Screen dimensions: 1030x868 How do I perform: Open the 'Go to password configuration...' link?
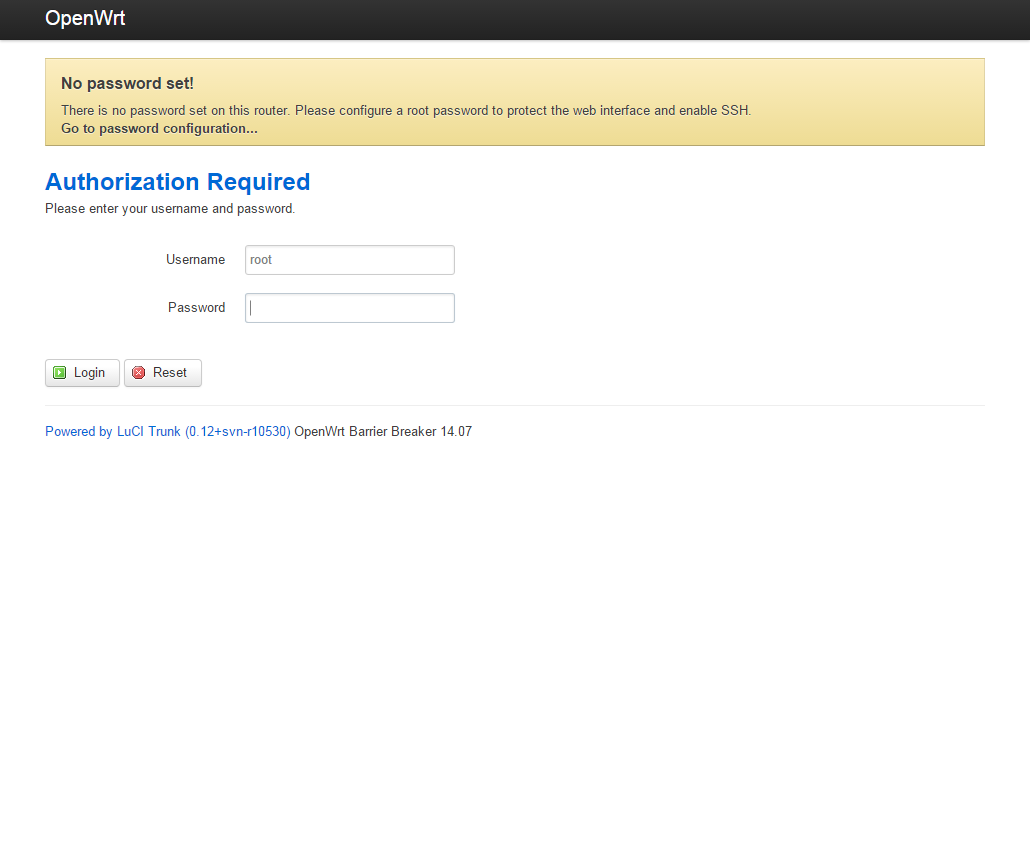click(x=159, y=129)
